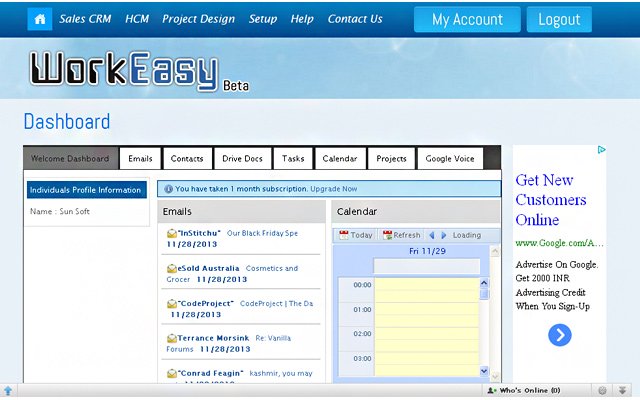Open the Help menu
The height and width of the screenshot is (400, 640).
(x=302, y=19)
